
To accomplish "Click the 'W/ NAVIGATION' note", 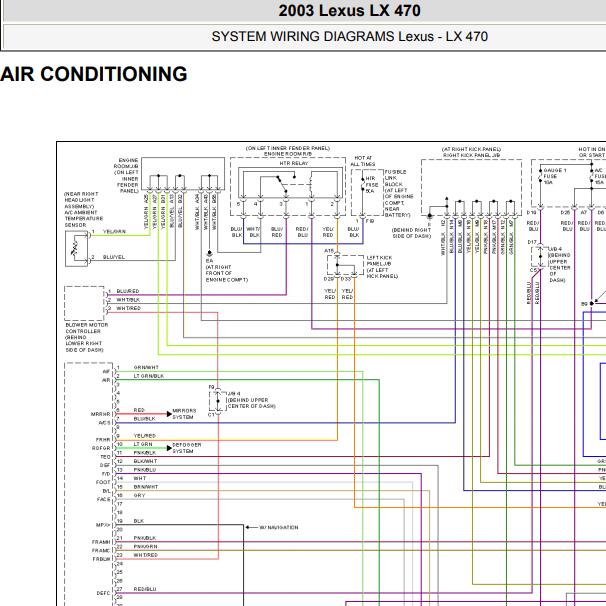I will pyautogui.click(x=279, y=528).
